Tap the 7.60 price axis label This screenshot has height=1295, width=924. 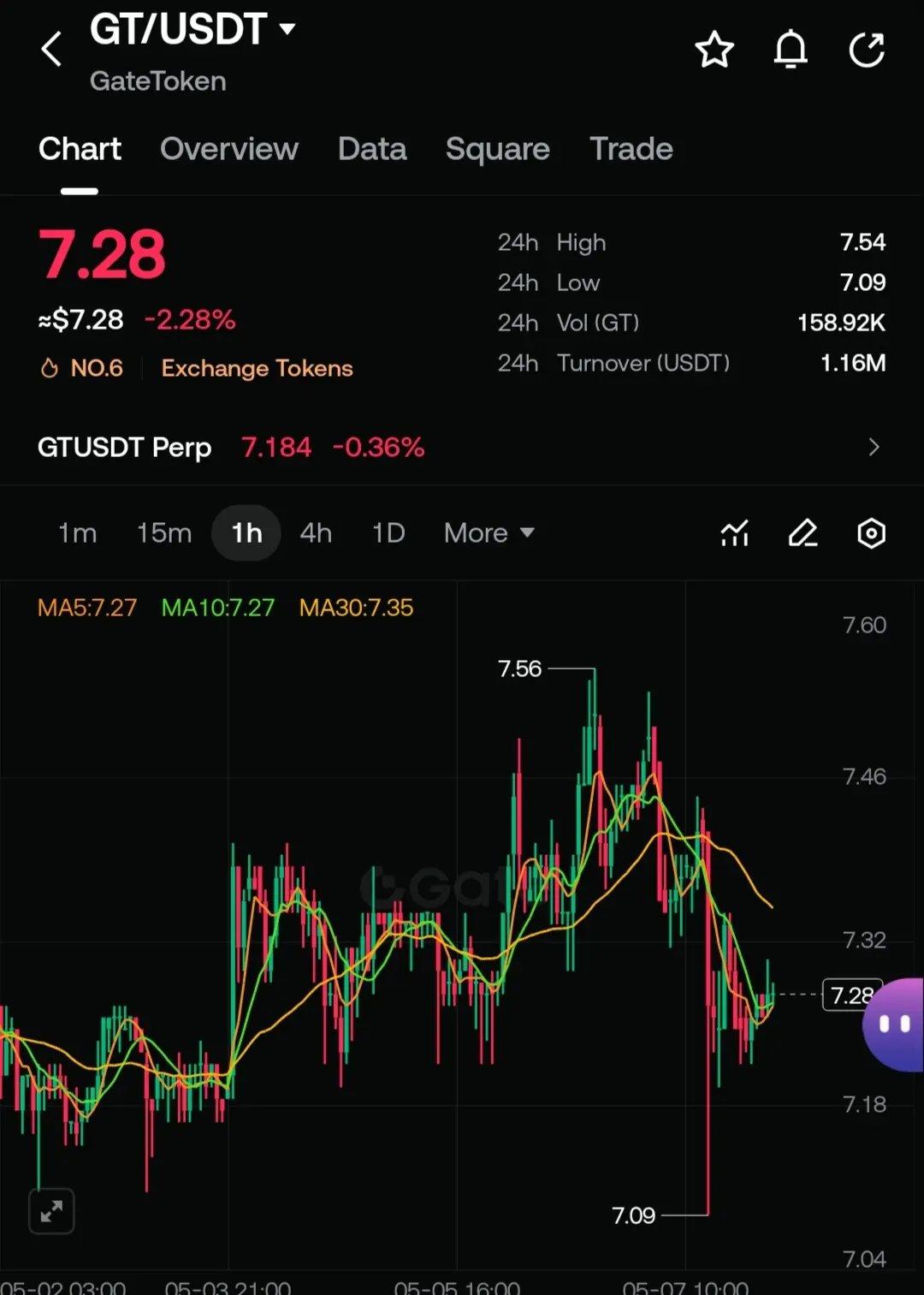(864, 625)
